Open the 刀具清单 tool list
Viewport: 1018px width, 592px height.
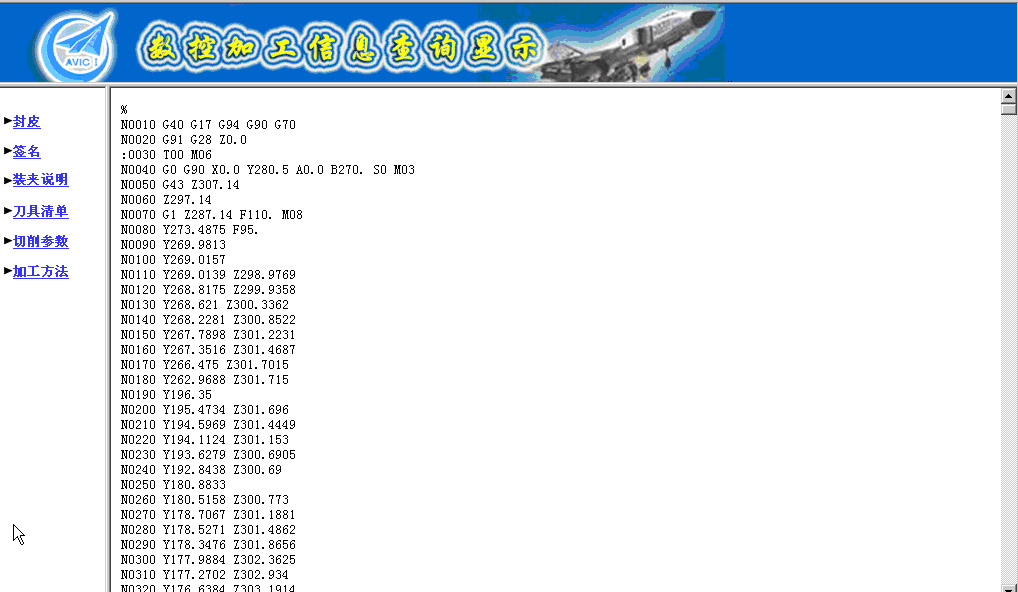point(41,212)
